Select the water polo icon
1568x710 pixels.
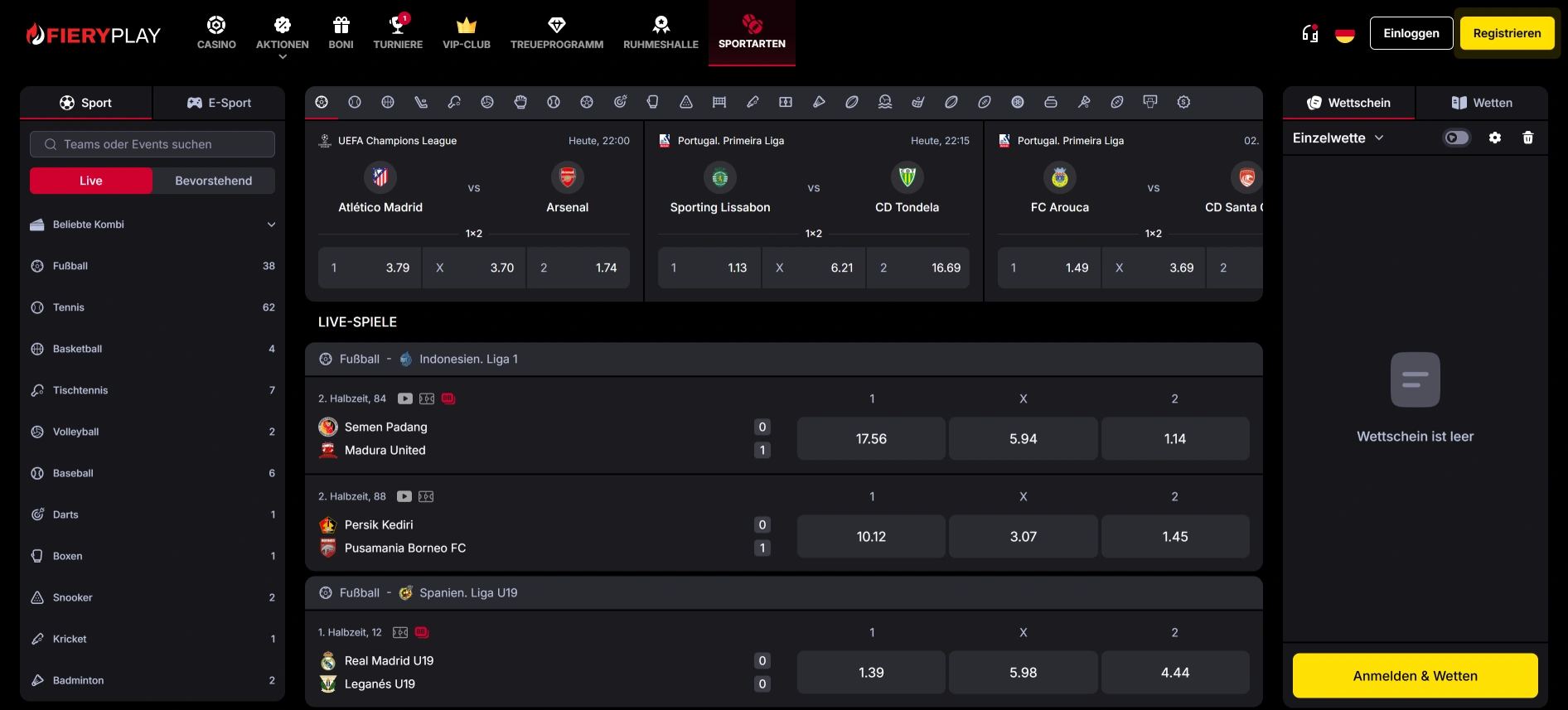[885, 102]
